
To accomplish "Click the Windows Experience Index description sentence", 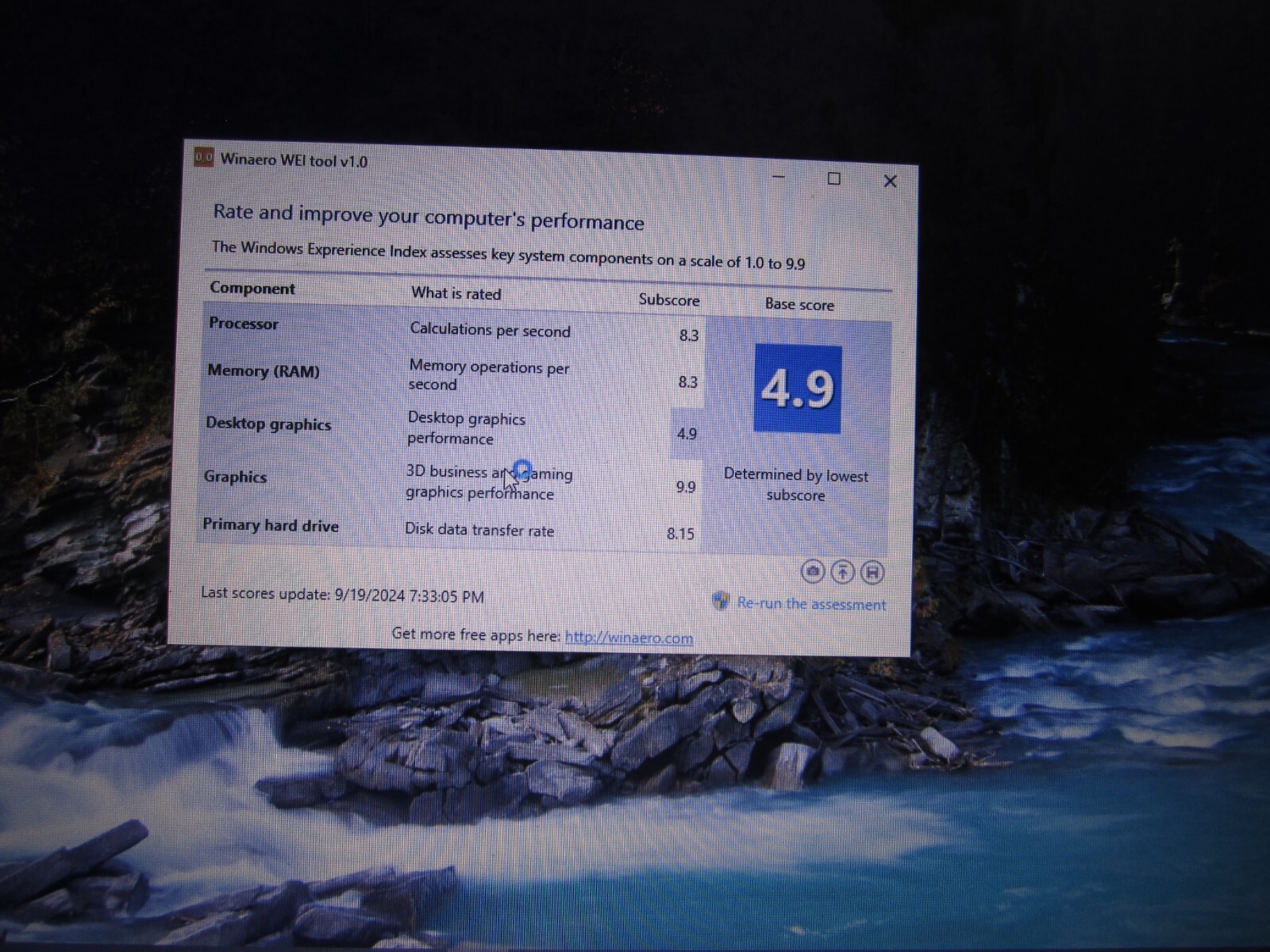I will coord(508,255).
